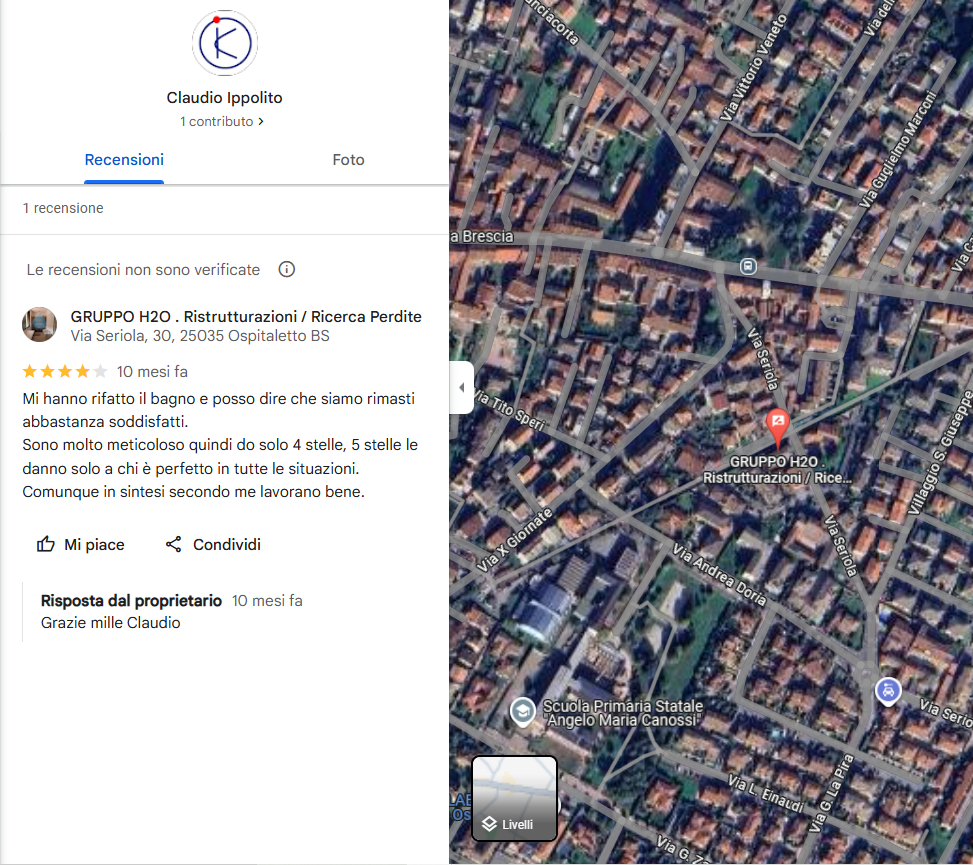
Task: Click Claudio Ippolito's profile avatar
Action: [225, 43]
